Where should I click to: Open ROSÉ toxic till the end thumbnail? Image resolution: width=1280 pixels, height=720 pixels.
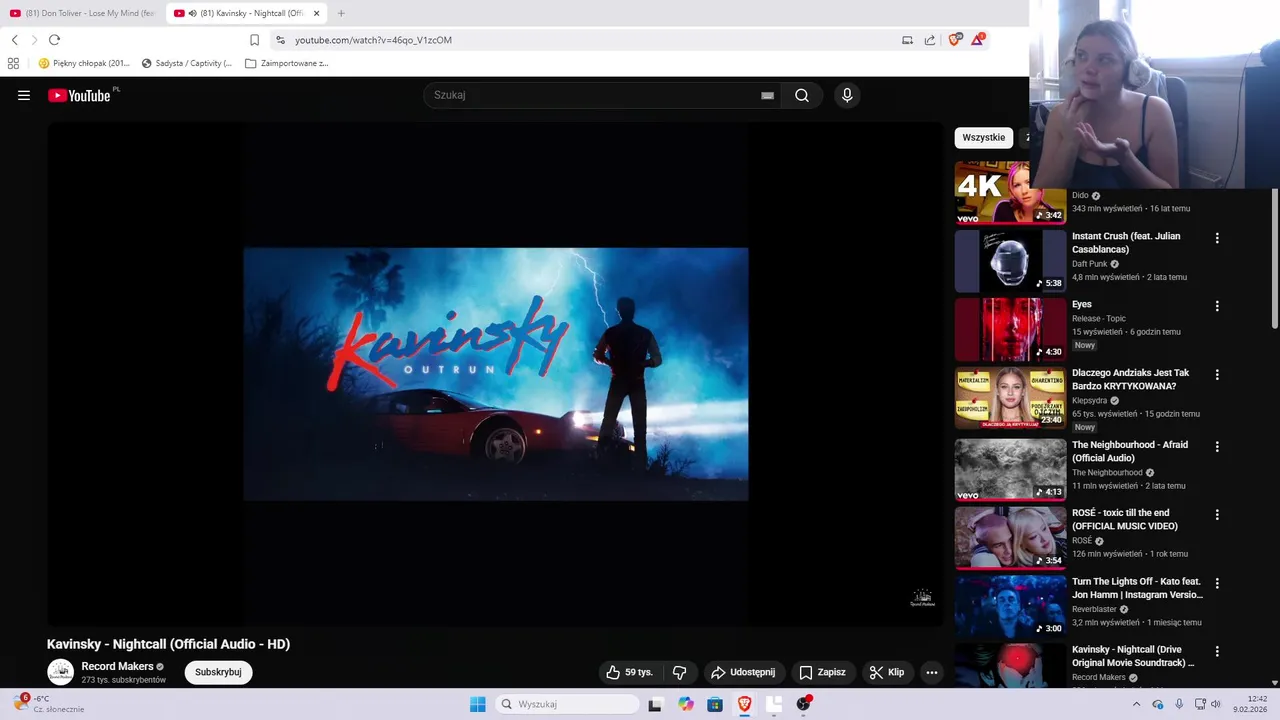click(1010, 537)
